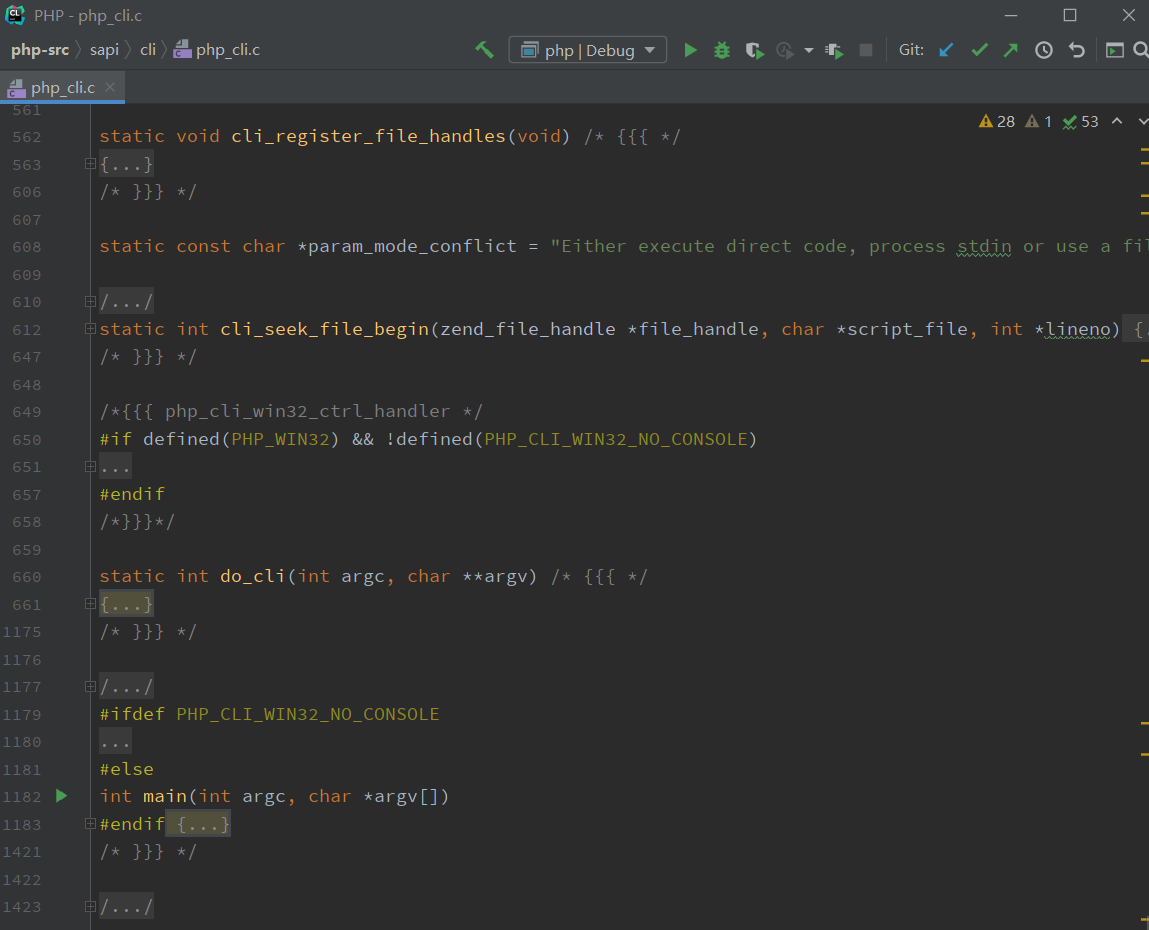1149x930 pixels.
Task: Click the 53 typos indicator
Action: click(x=1081, y=122)
